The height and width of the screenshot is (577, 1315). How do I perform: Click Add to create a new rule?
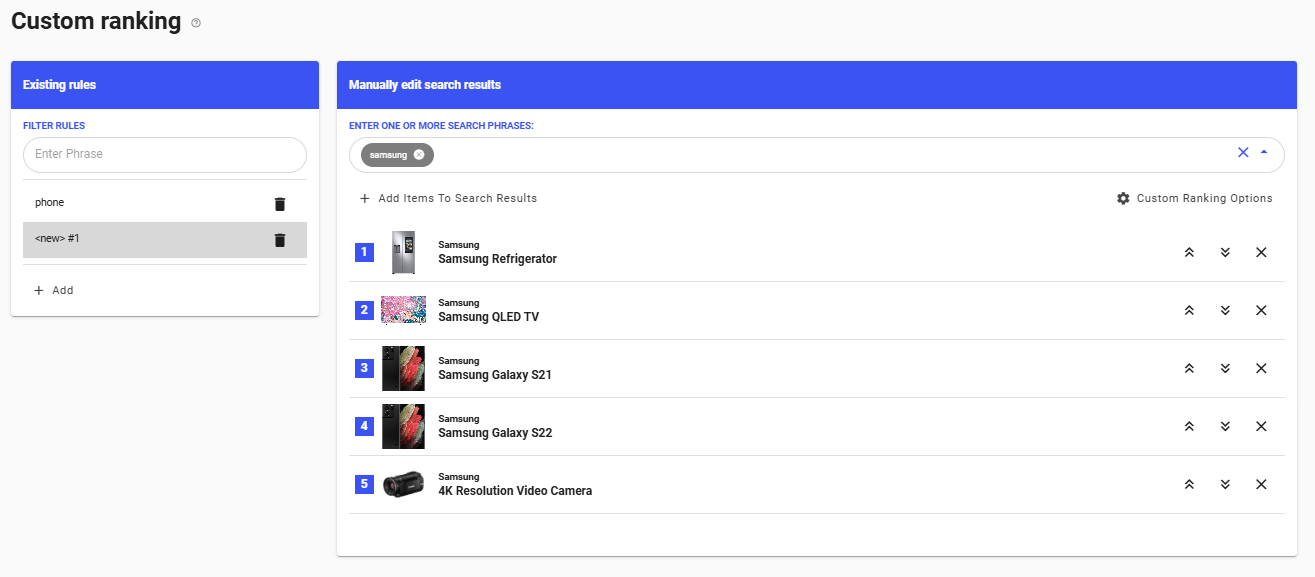click(56, 290)
